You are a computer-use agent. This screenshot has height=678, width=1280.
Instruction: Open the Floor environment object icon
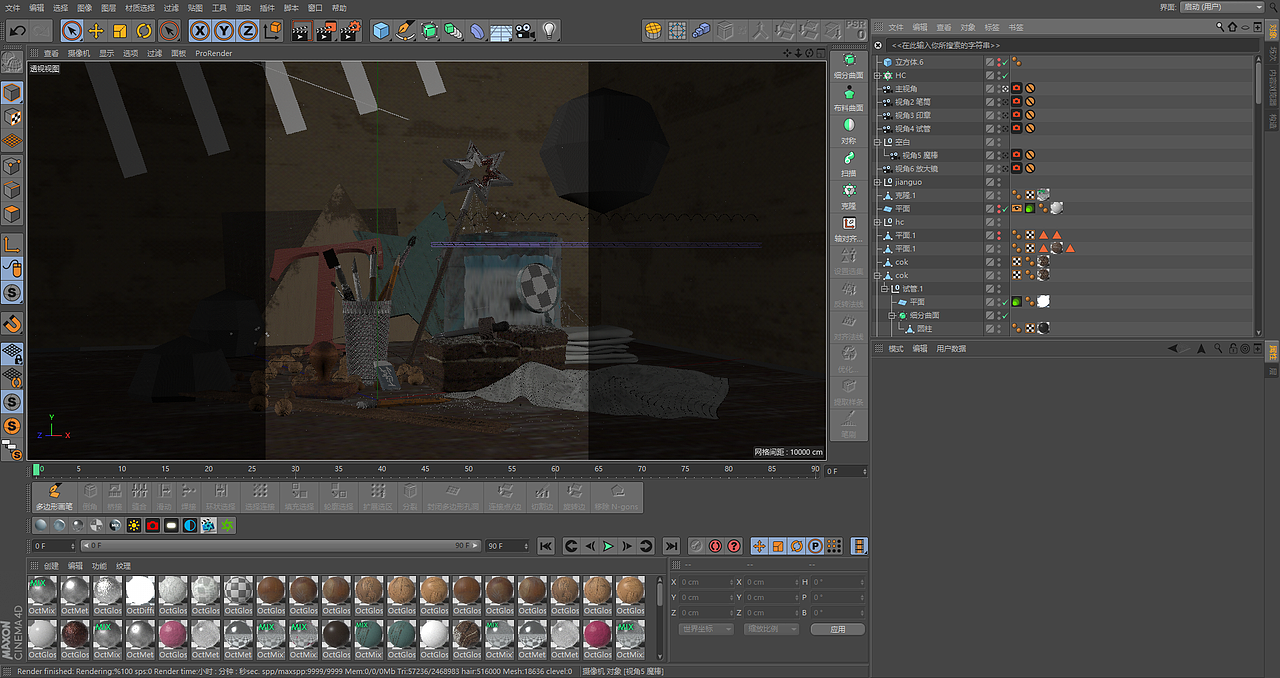point(501,31)
